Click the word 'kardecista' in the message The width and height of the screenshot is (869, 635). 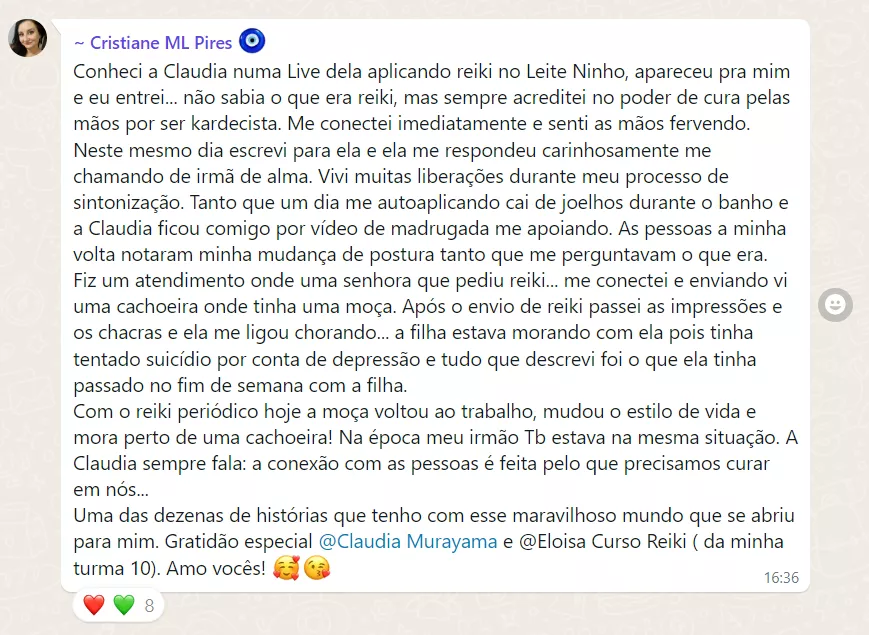pyautogui.click(x=236, y=124)
